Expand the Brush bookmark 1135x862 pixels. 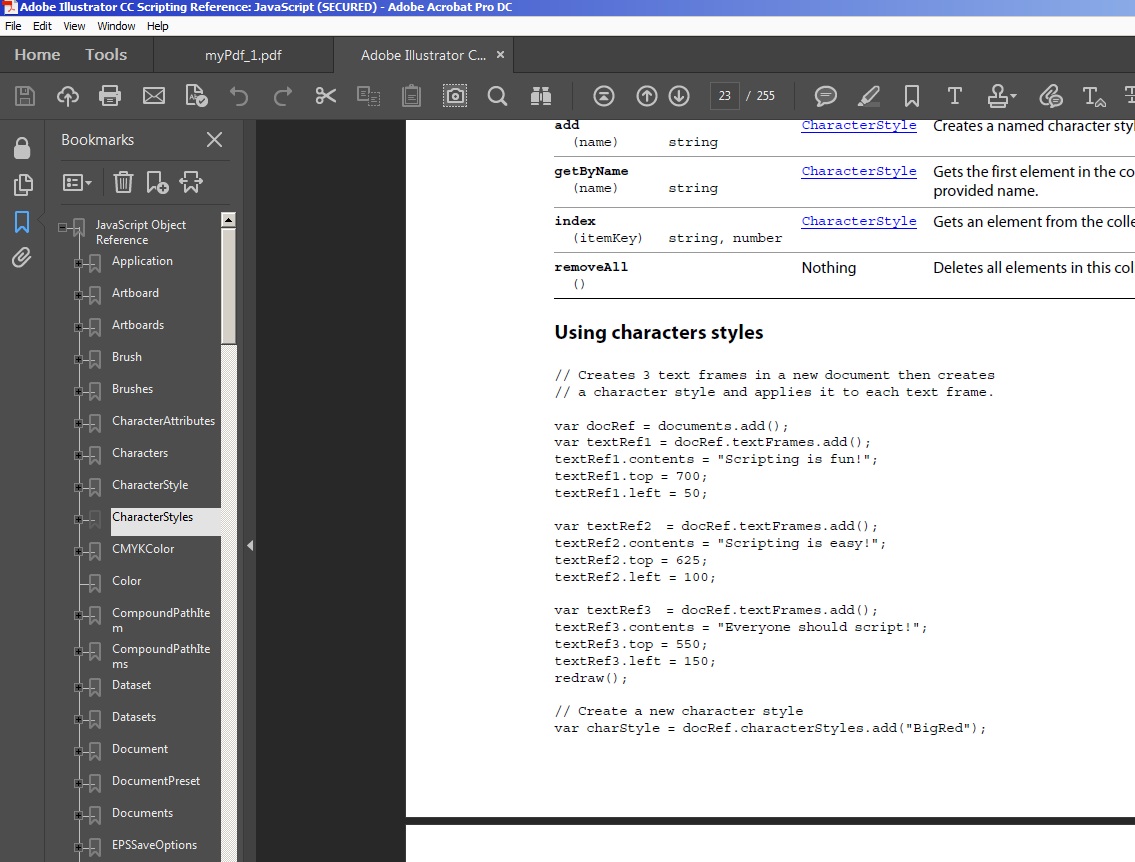click(78, 359)
